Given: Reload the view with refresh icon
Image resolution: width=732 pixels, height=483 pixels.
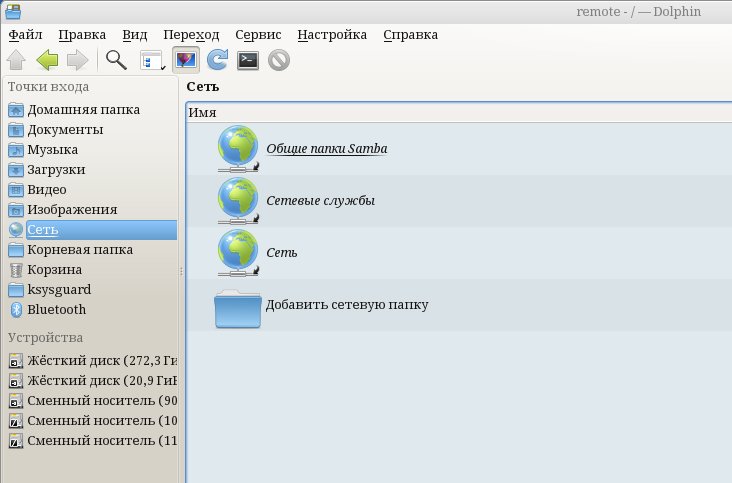Looking at the screenshot, I should [217, 60].
